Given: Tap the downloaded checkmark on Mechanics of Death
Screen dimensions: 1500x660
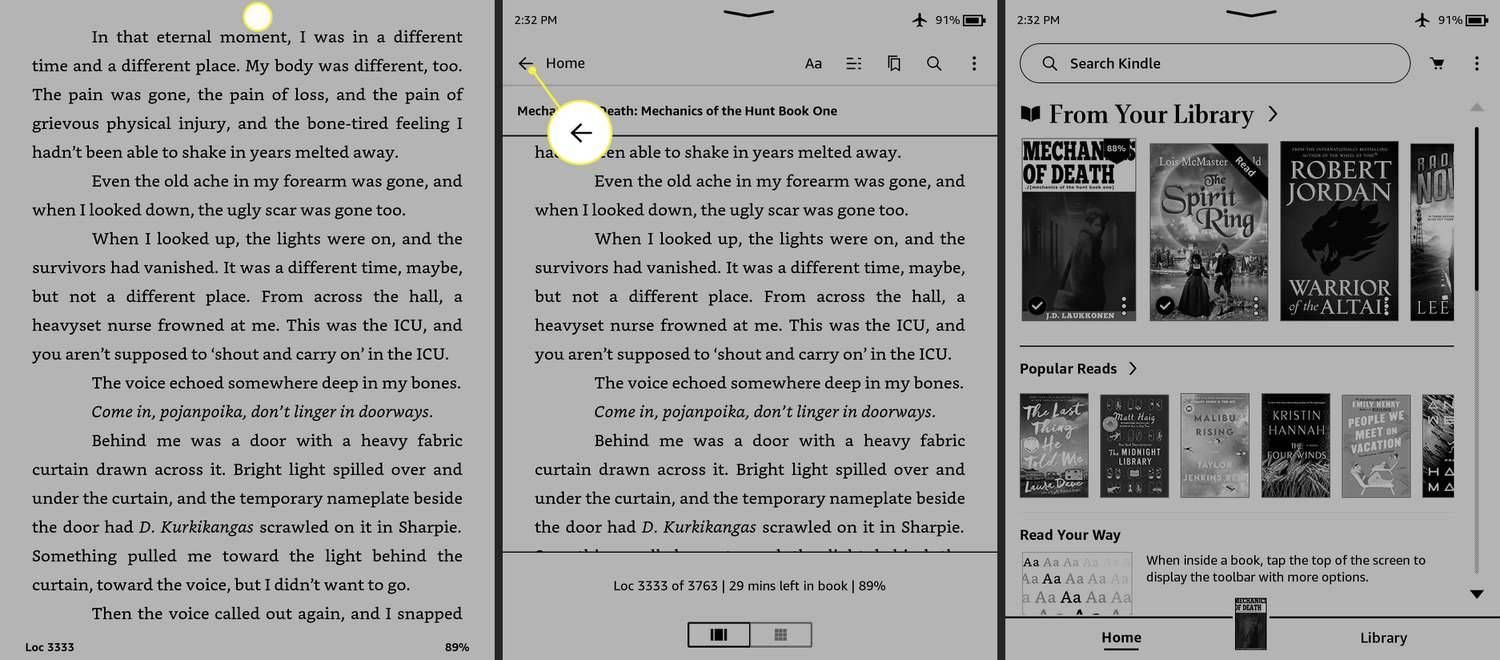Looking at the screenshot, I should pyautogui.click(x=1037, y=305).
